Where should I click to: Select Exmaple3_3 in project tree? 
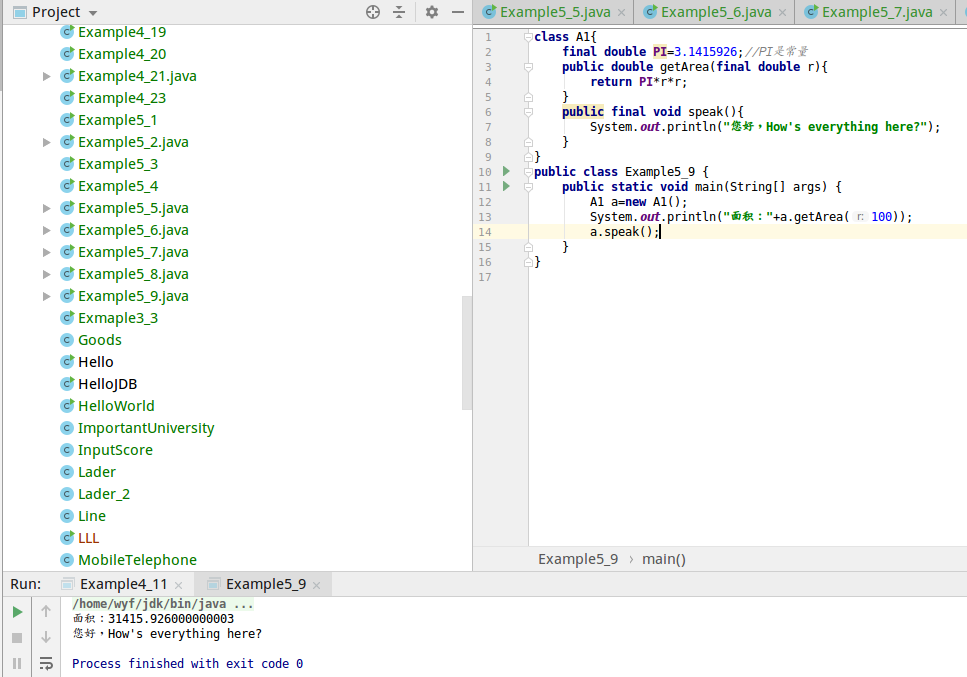pos(118,318)
